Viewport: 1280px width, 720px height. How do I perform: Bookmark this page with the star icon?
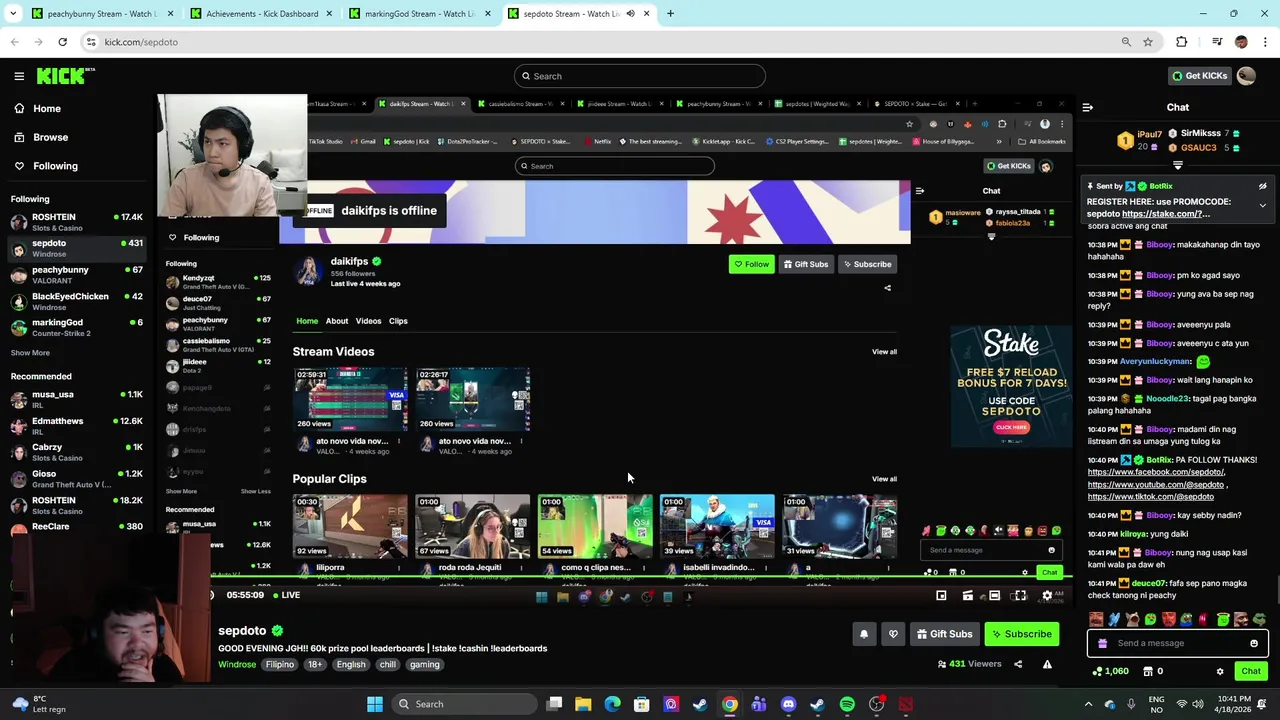point(1148,42)
